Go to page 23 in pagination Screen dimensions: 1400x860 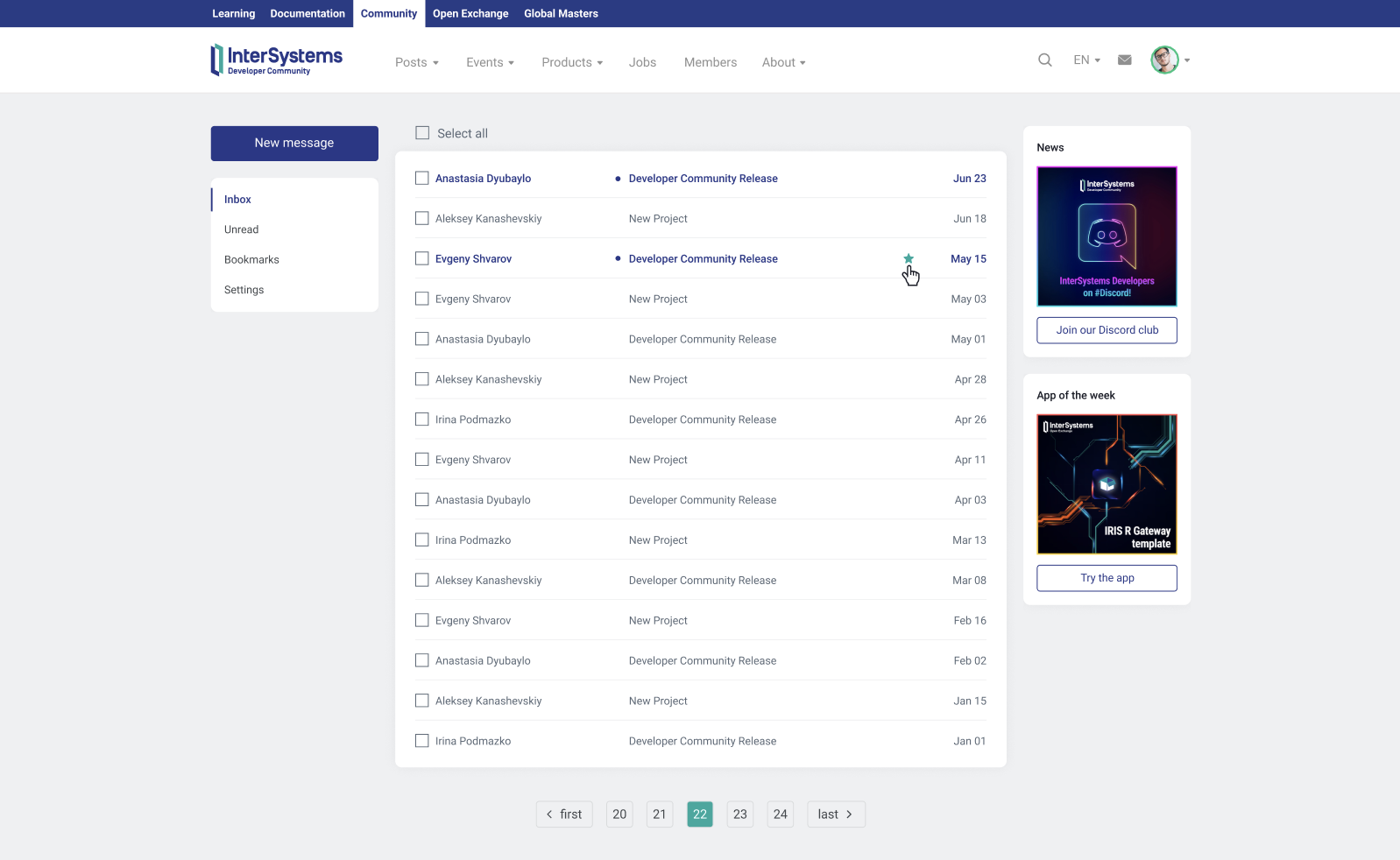point(740,814)
